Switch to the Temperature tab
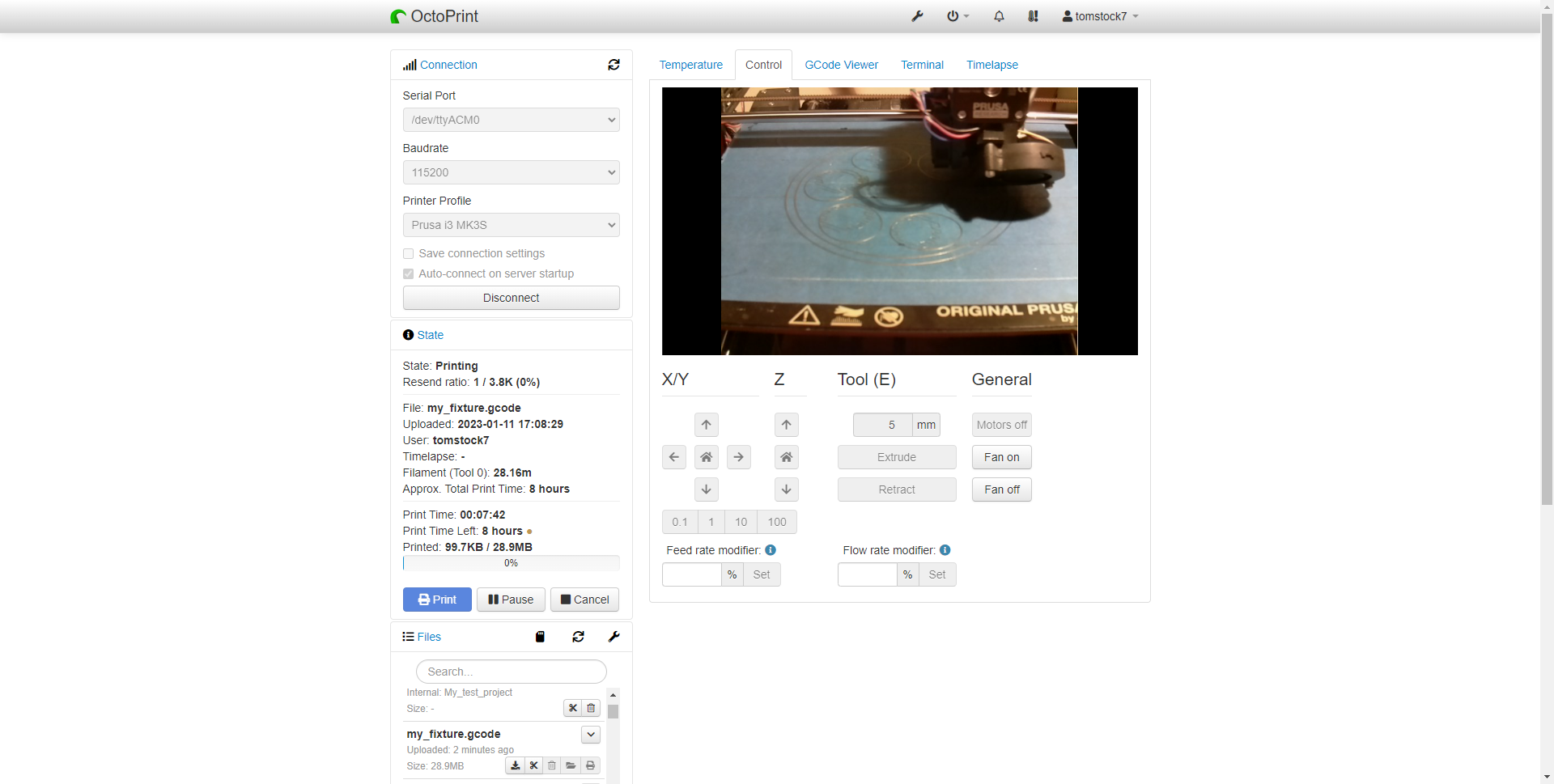 691,65
